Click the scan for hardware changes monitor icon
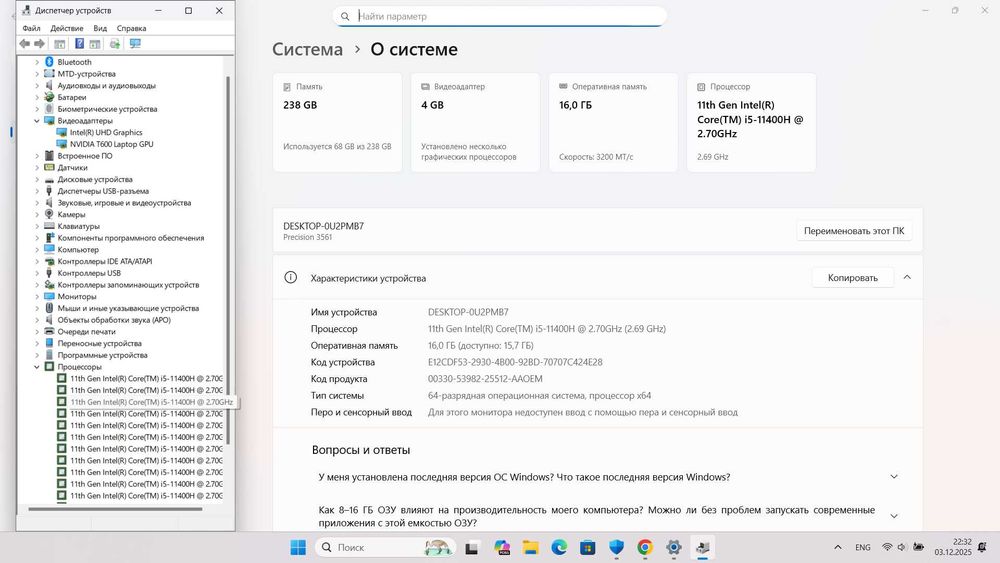Viewport: 1000px width, 563px height. pyautogui.click(x=135, y=43)
